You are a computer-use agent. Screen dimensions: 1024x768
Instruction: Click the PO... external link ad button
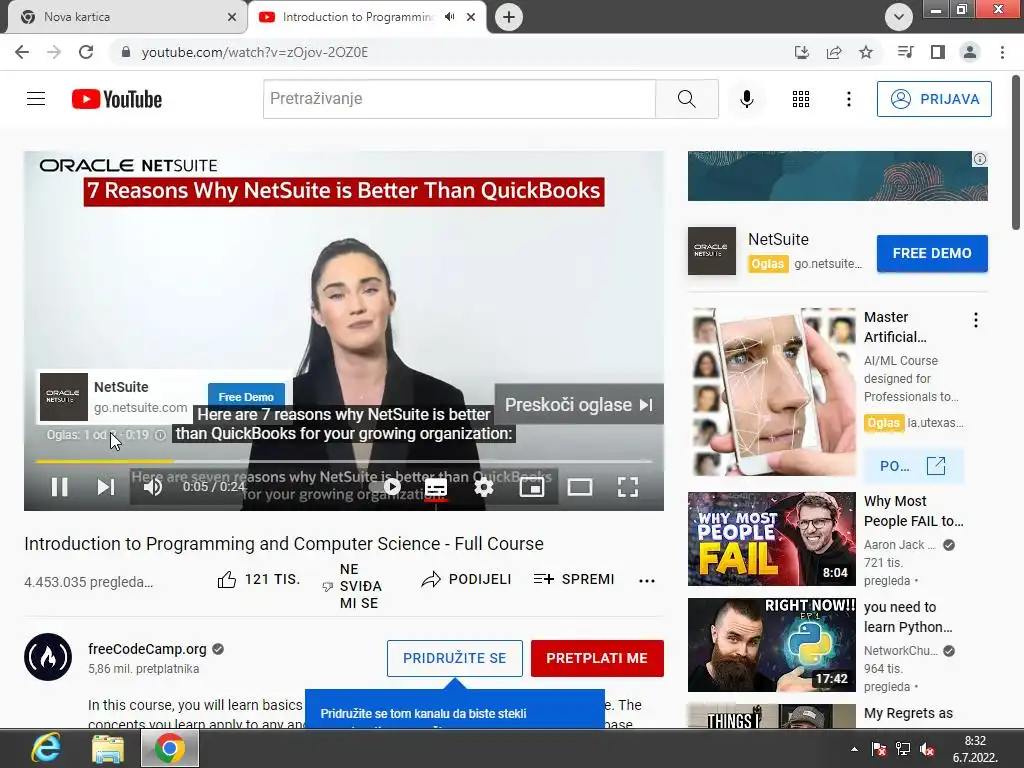(x=913, y=466)
